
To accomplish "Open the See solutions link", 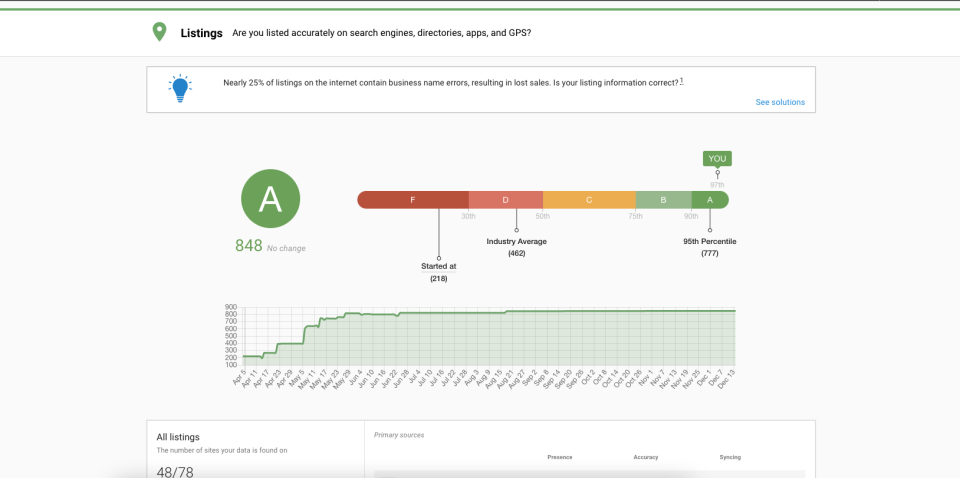I will coord(779,102).
